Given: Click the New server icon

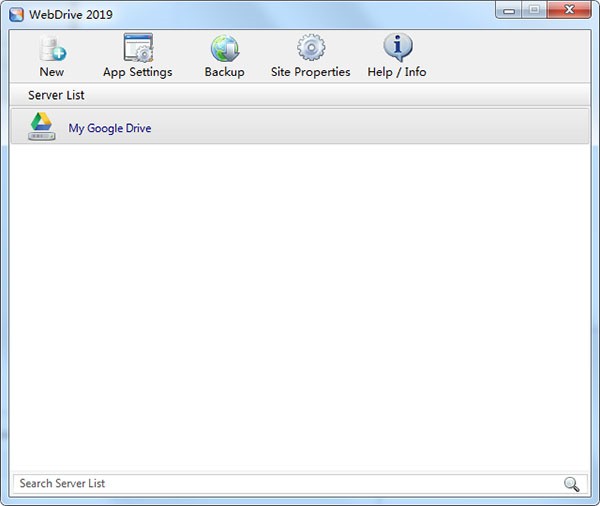Looking at the screenshot, I should [x=52, y=49].
